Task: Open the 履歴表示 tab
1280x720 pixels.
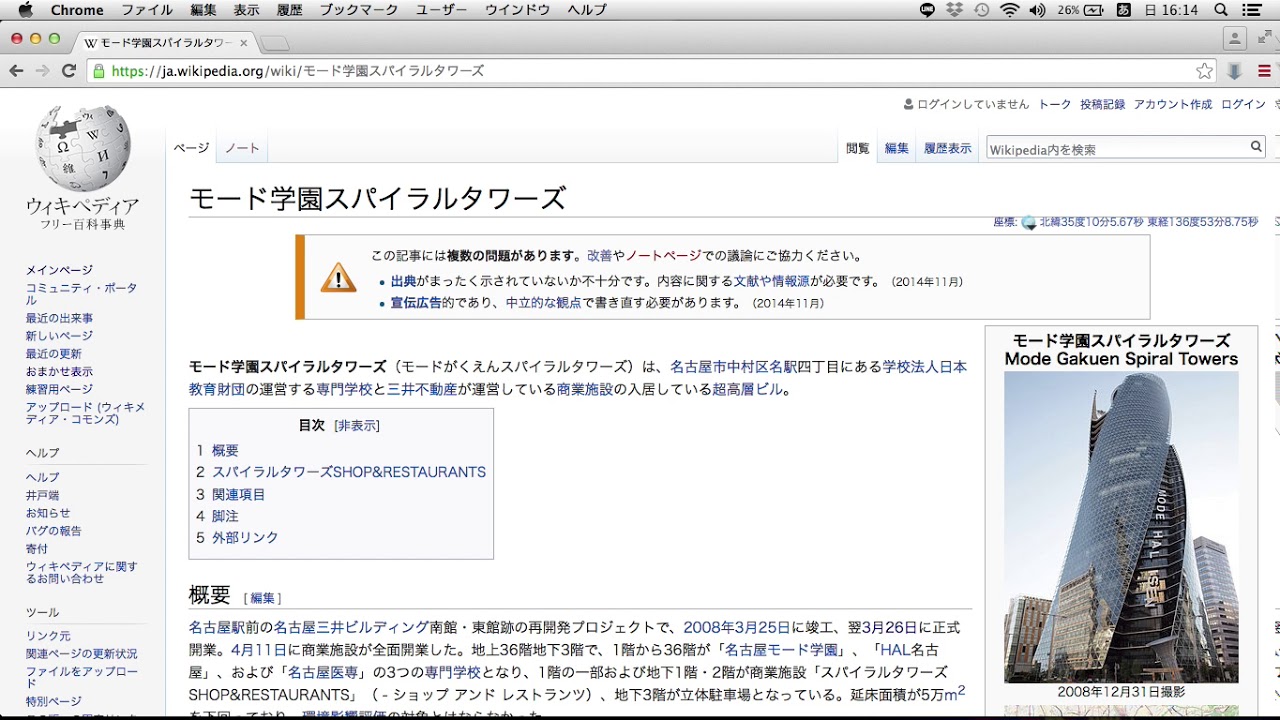Action: click(x=948, y=148)
